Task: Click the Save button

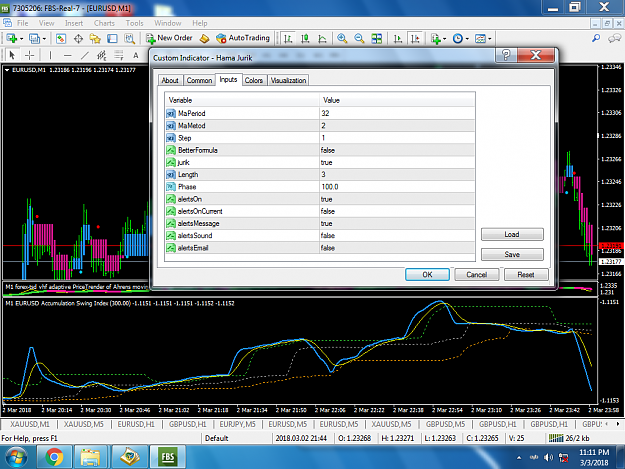Action: click(x=512, y=254)
